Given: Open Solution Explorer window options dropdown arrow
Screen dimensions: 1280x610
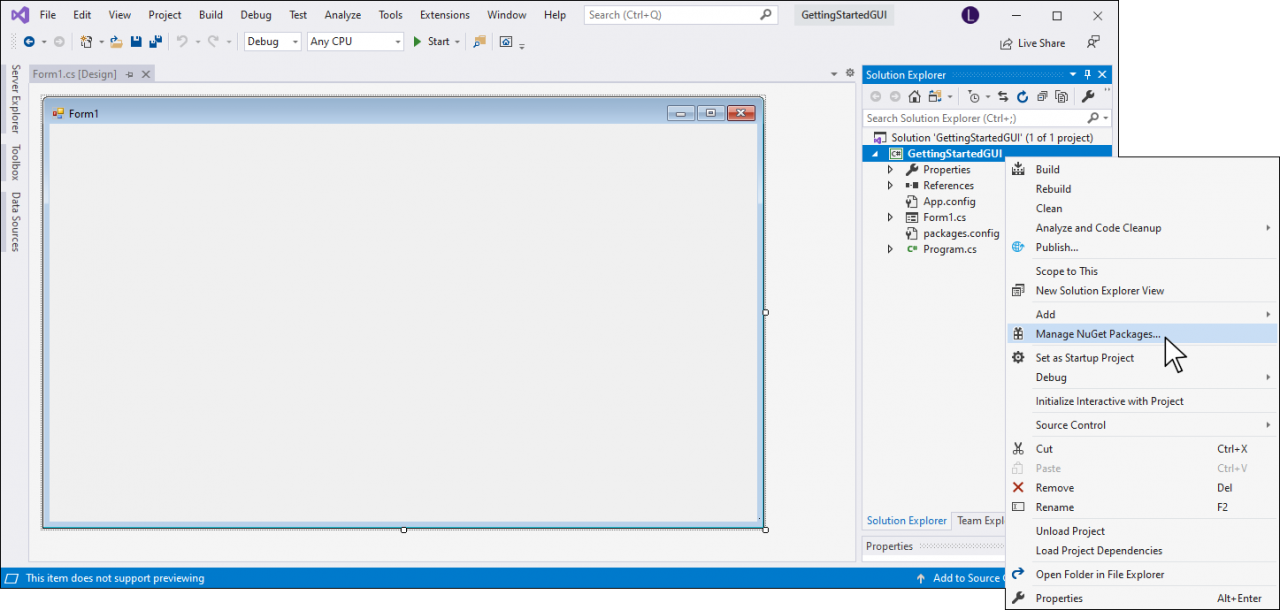Looking at the screenshot, I should click(1073, 75).
